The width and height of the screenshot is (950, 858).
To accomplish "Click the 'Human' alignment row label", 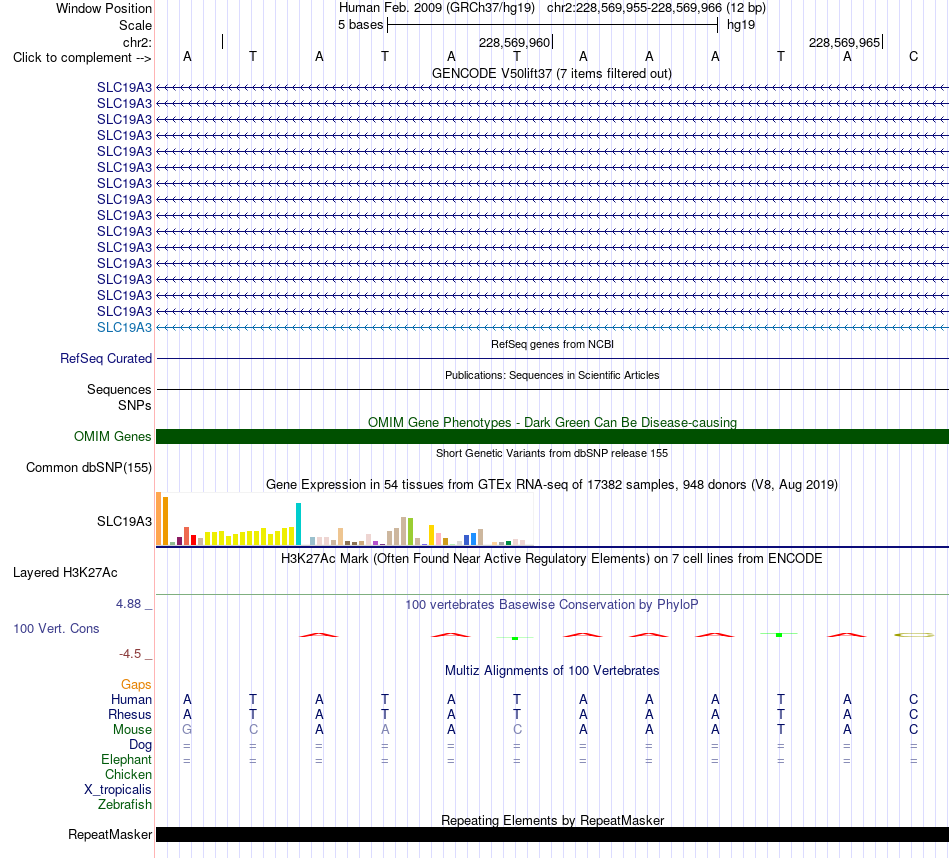I will pyautogui.click(x=131, y=699).
